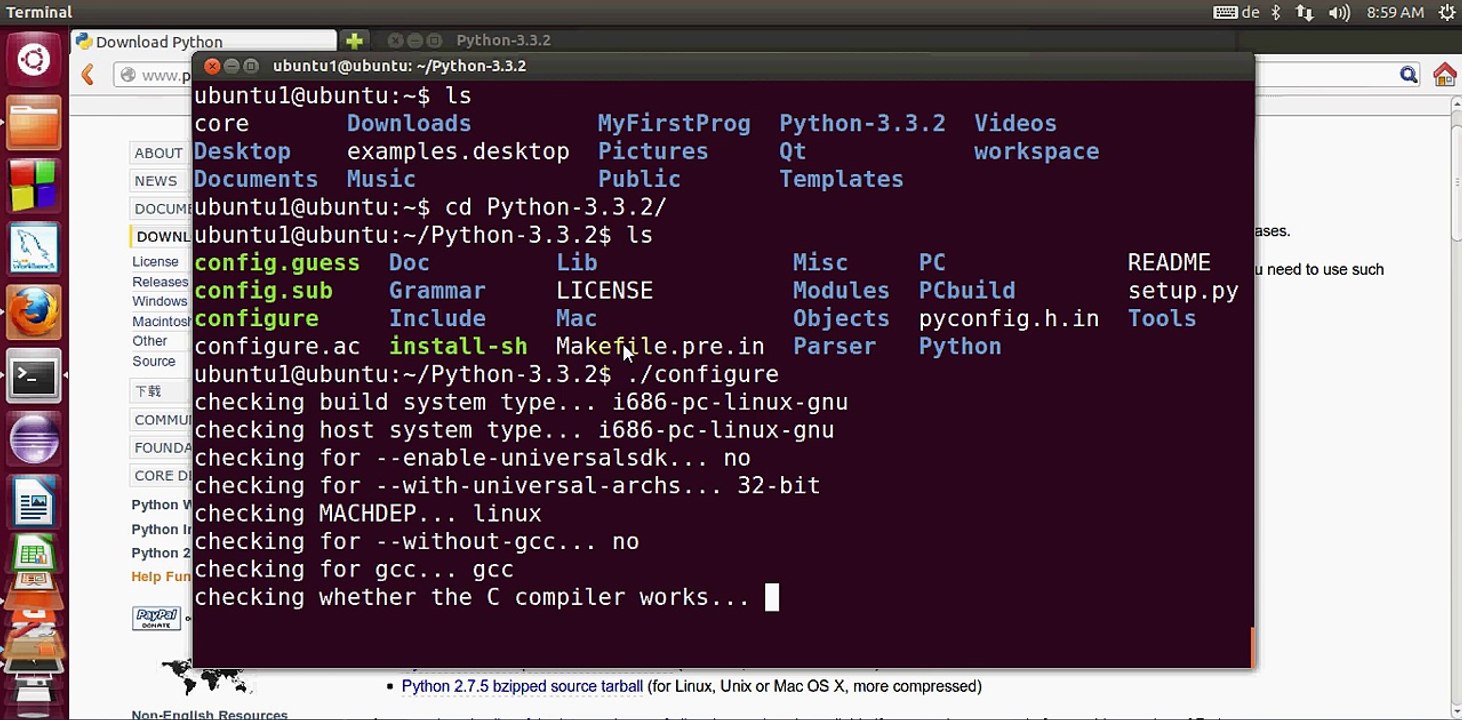Open the Releases link in the sidebar
This screenshot has height=720, width=1462.
(160, 282)
